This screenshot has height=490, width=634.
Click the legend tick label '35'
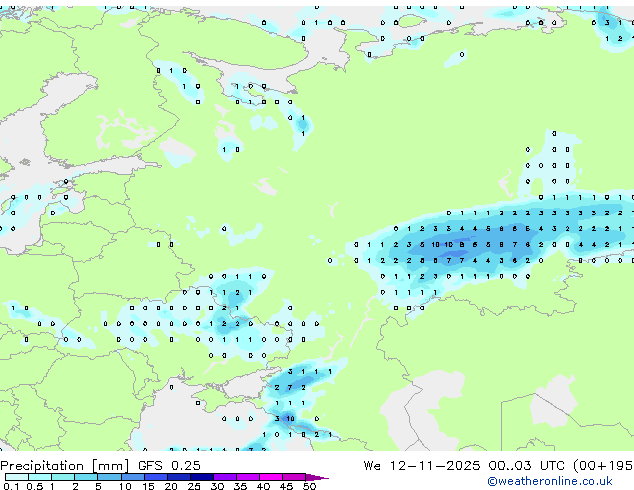click(240, 486)
